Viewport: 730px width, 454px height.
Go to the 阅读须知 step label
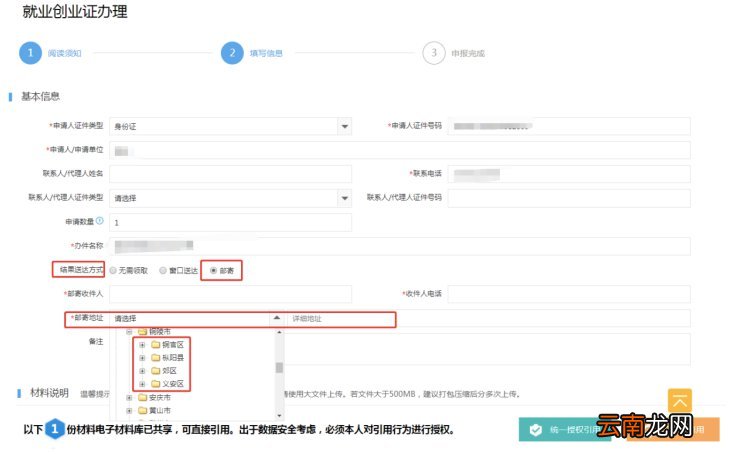[x=65, y=53]
